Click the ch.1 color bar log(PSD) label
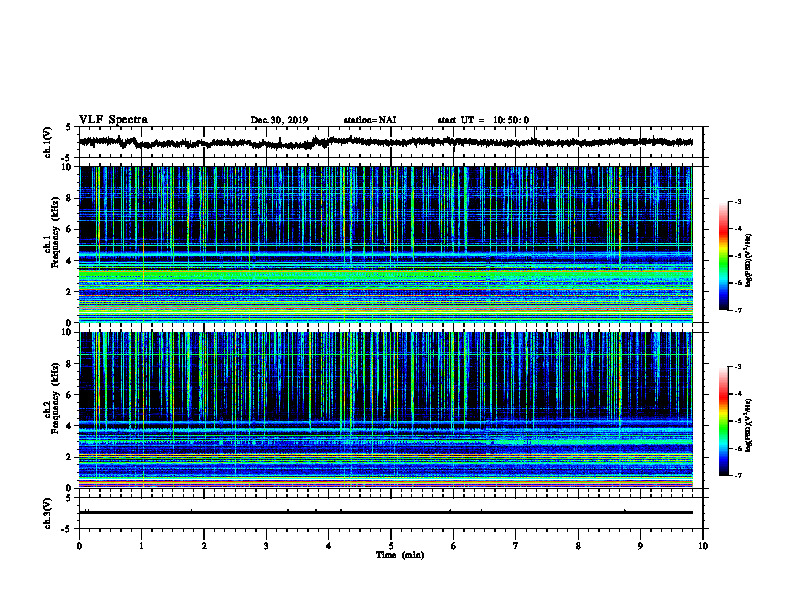Screen dimensions: 792x612 tap(749, 260)
